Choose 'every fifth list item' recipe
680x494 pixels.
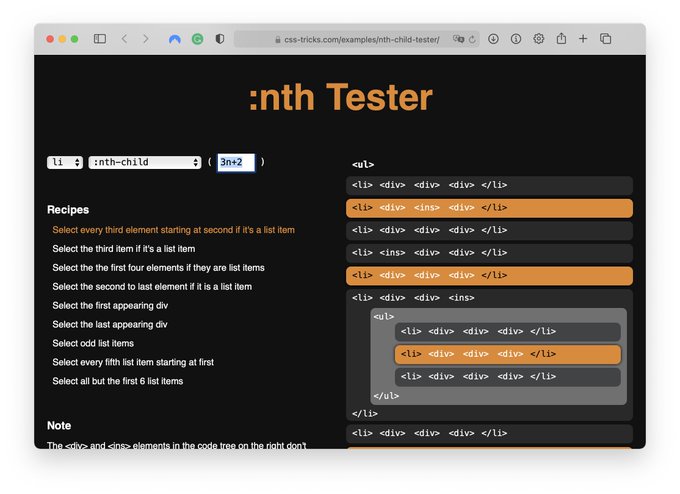pyautogui.click(x=133, y=362)
